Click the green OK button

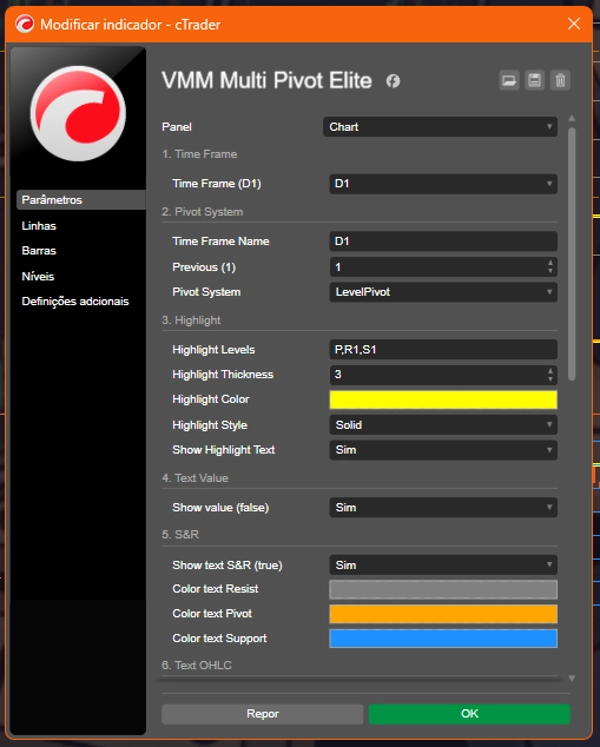point(469,714)
